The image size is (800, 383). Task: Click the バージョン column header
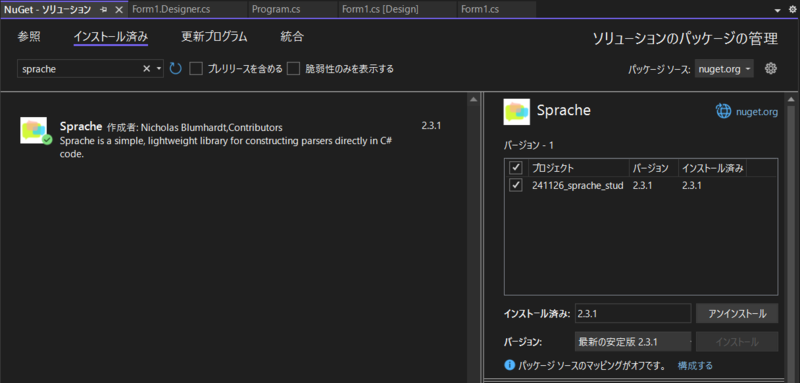pos(653,168)
